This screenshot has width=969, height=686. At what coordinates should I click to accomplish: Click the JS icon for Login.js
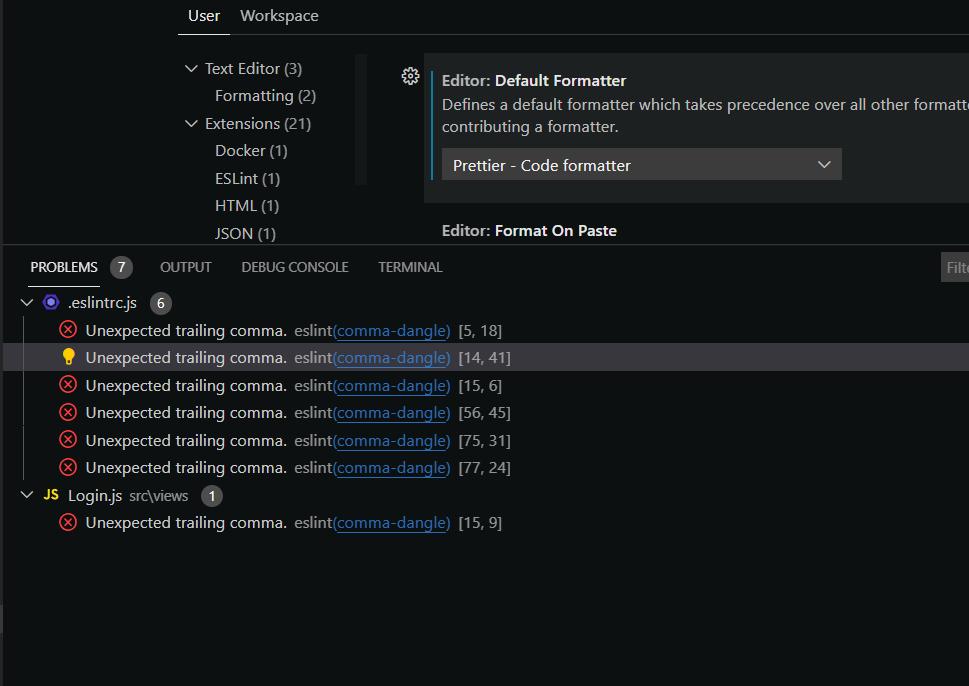pyautogui.click(x=51, y=495)
